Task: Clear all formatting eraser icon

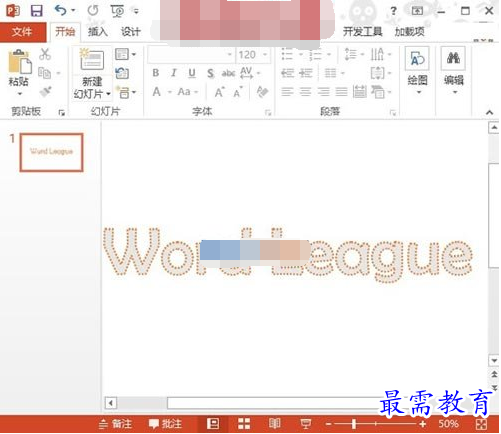Action: 263,92
